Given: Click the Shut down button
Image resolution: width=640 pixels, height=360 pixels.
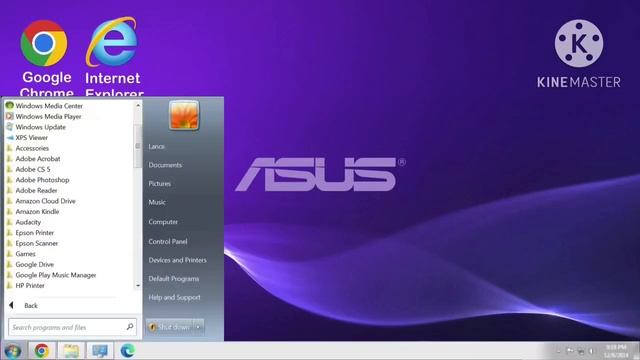Looking at the screenshot, I should pos(169,327).
